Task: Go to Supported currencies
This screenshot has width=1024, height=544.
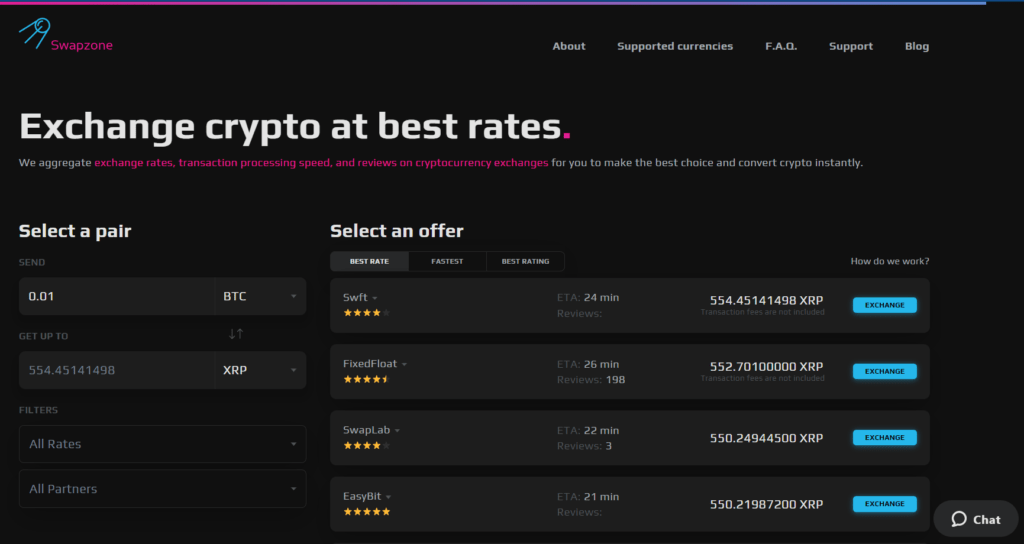Action: point(675,46)
